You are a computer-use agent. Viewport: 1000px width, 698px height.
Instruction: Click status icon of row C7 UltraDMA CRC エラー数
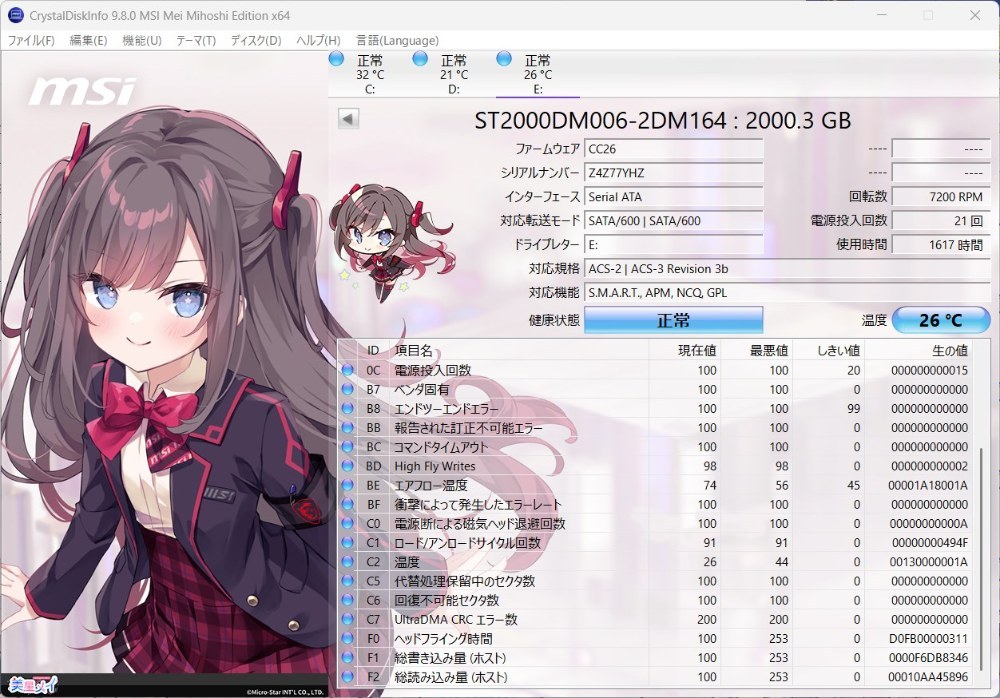348,619
